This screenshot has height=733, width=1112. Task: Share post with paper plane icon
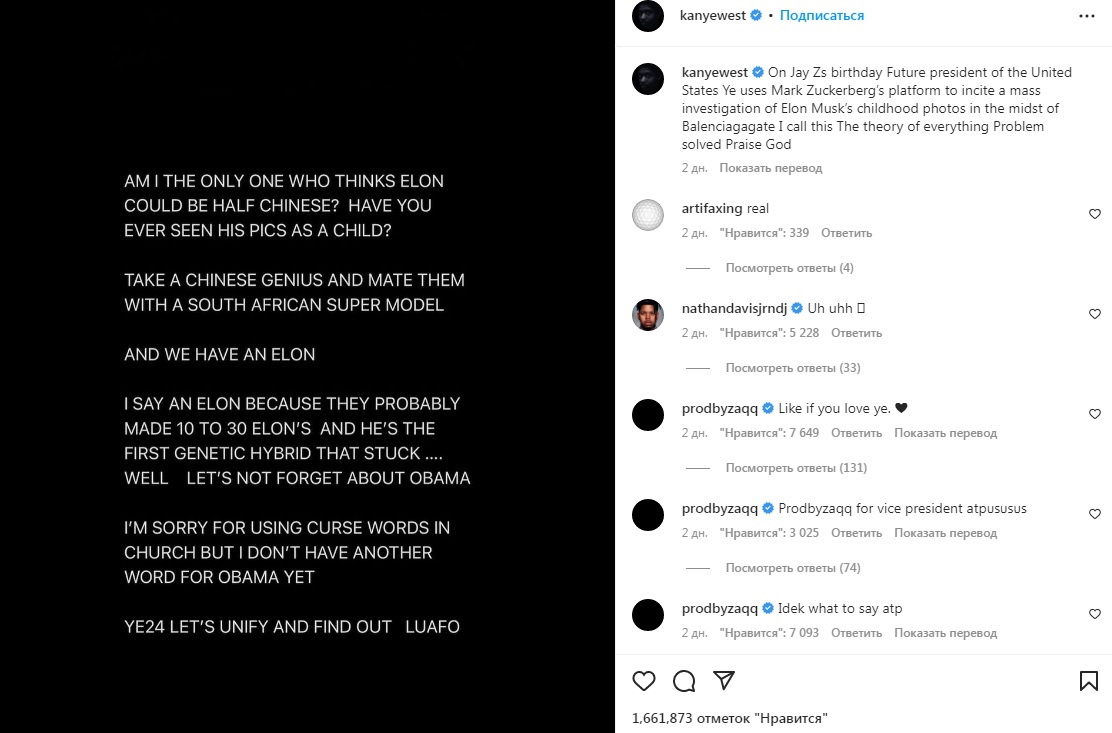click(x=724, y=681)
